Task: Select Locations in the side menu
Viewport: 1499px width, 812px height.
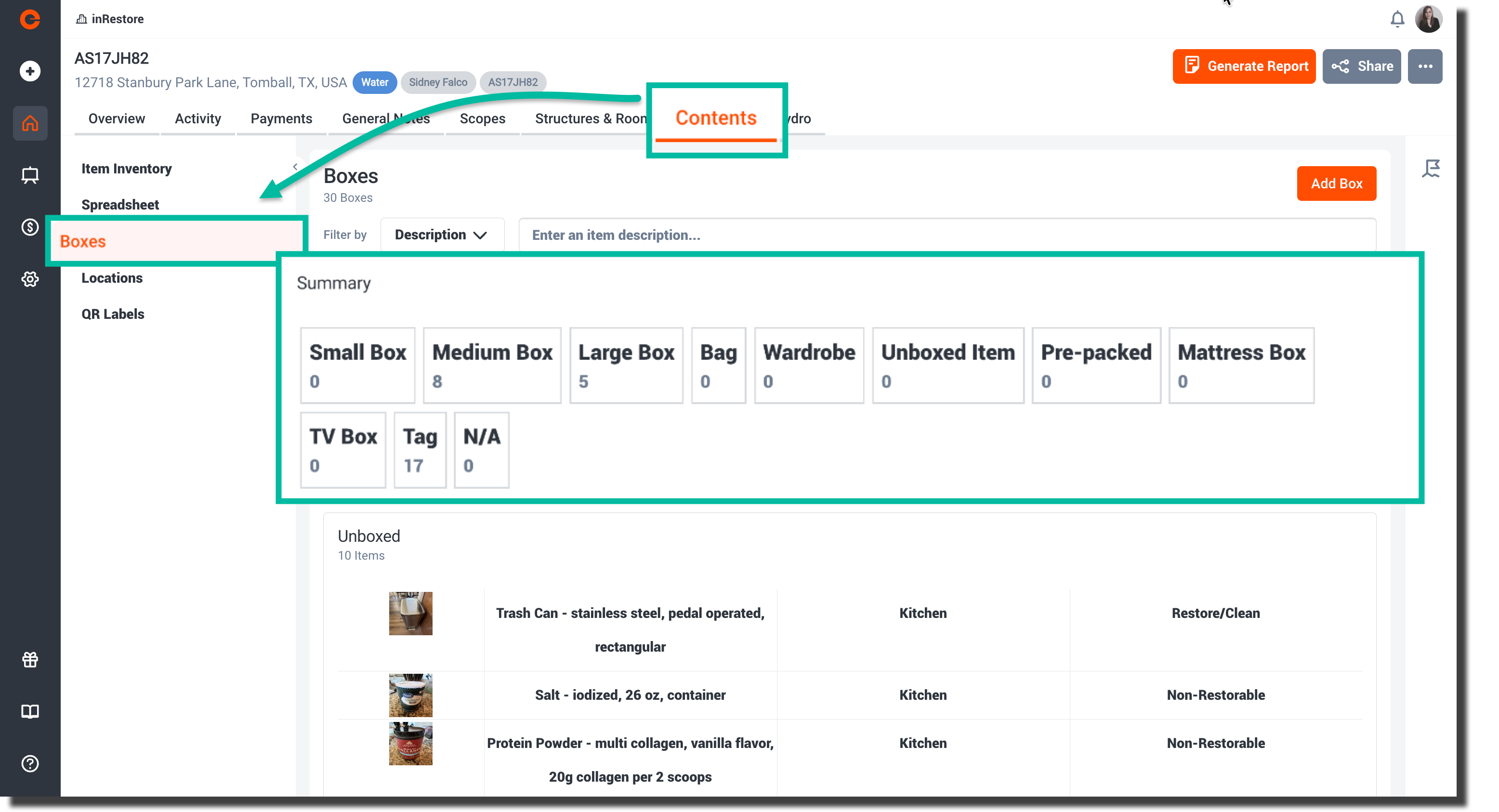Action: 112,278
